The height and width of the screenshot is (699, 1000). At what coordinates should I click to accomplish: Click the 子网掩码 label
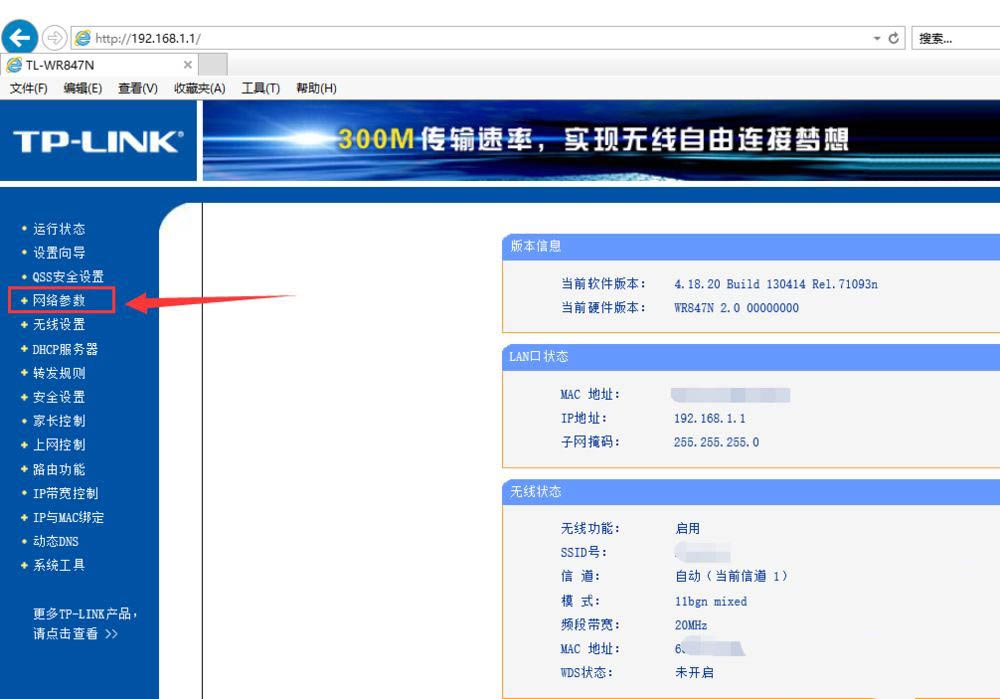pos(590,442)
